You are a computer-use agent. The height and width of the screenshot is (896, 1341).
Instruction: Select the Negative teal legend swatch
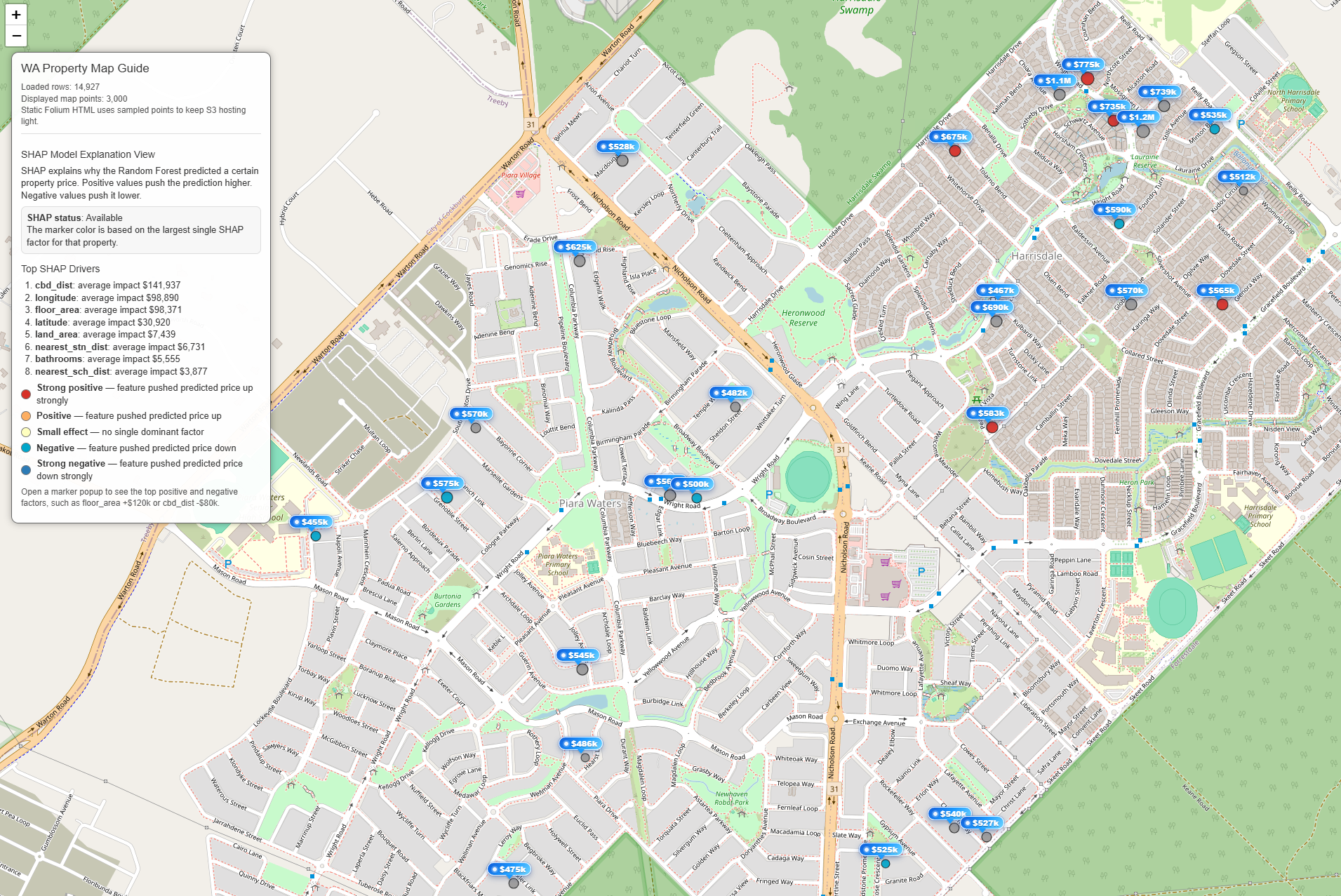[27, 448]
